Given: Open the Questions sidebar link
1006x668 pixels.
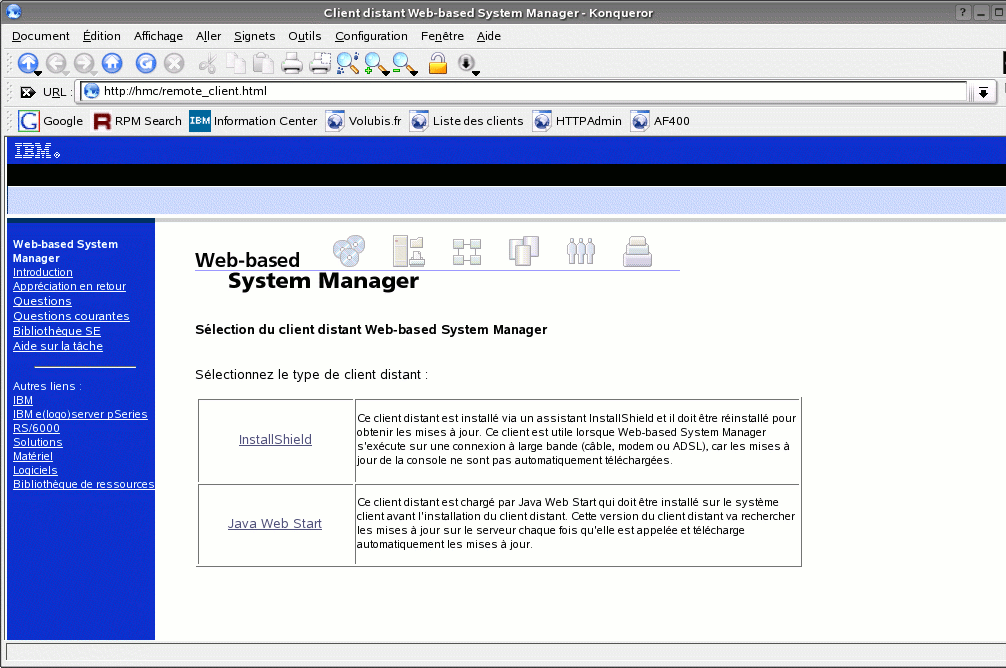Looking at the screenshot, I should point(42,301).
